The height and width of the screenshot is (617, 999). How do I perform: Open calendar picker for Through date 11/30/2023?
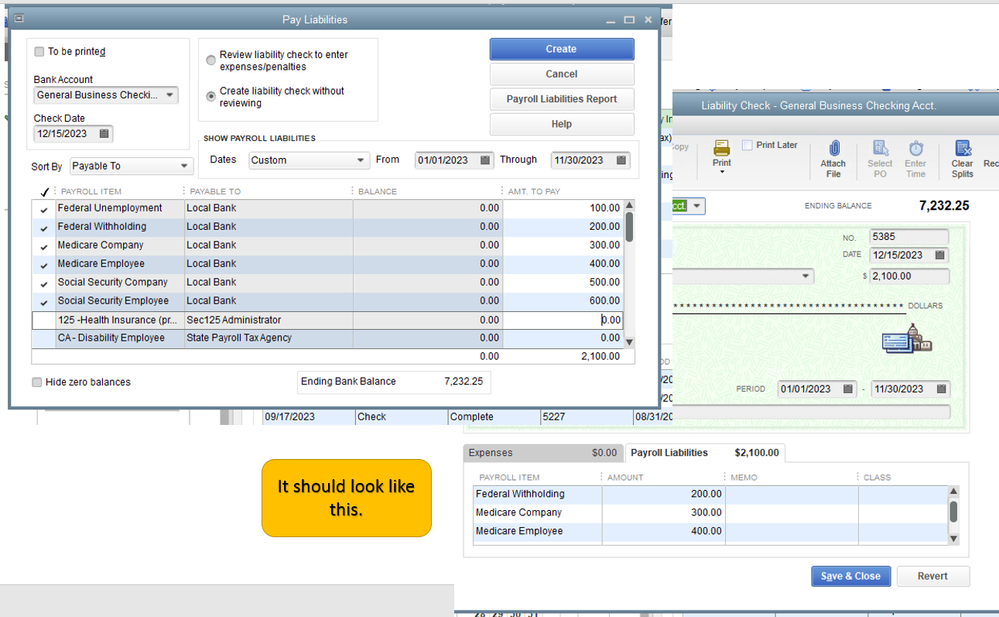point(621,160)
